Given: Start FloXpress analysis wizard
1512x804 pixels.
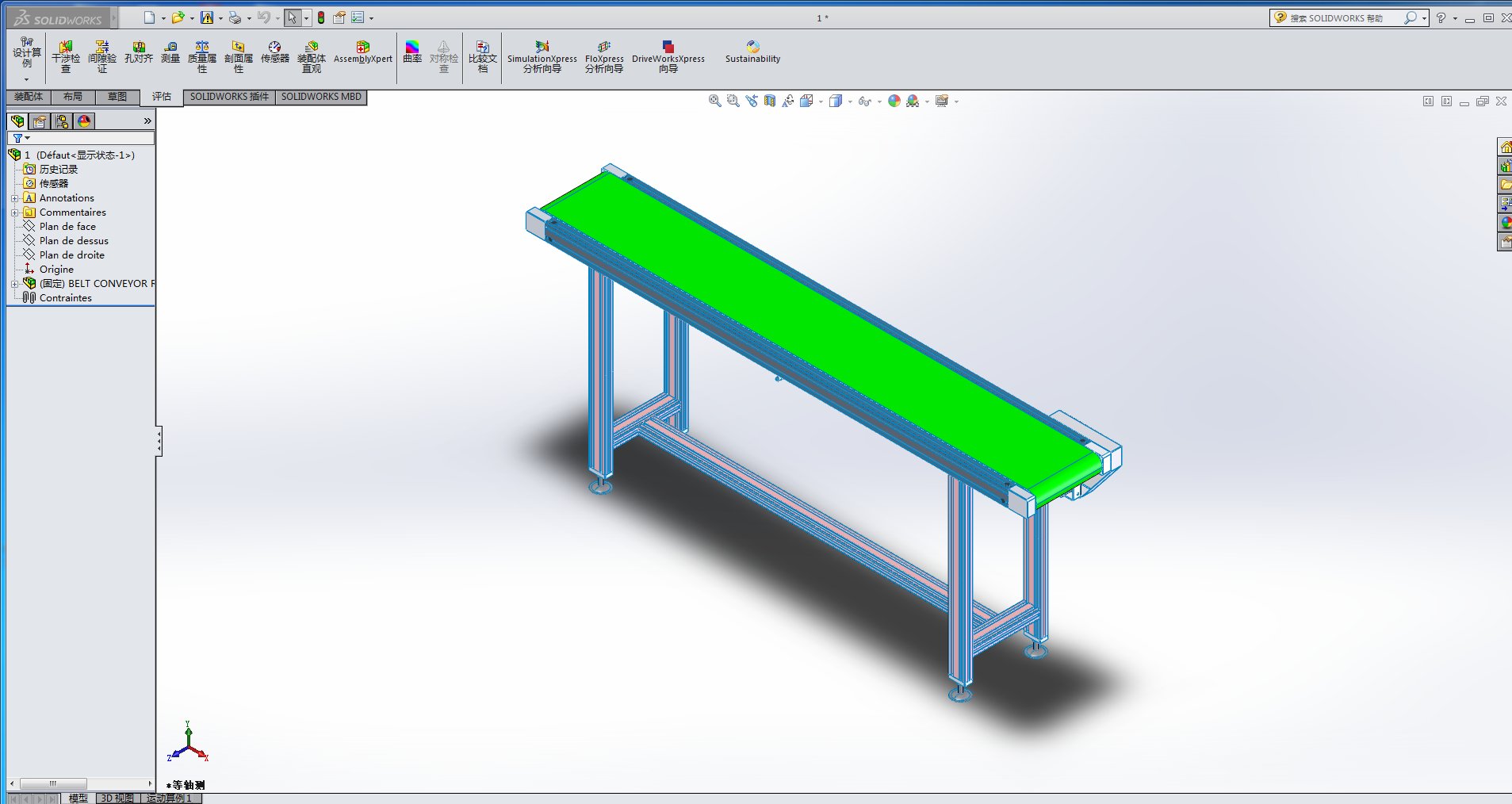Looking at the screenshot, I should tap(604, 57).
